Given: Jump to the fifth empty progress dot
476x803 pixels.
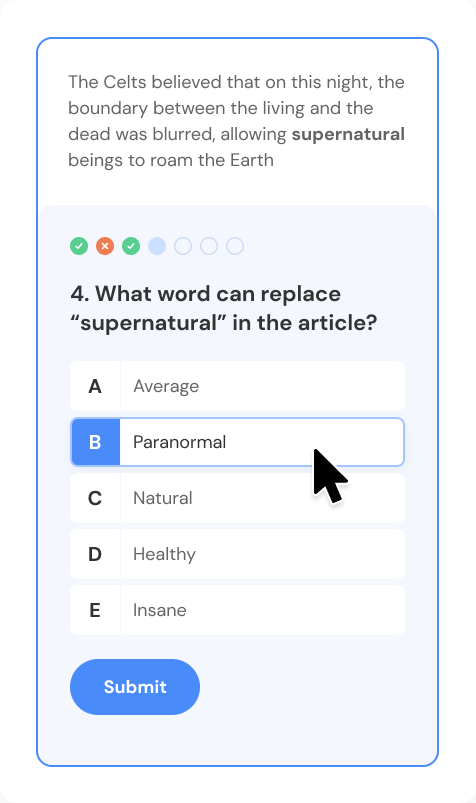Looking at the screenshot, I should (183, 246).
